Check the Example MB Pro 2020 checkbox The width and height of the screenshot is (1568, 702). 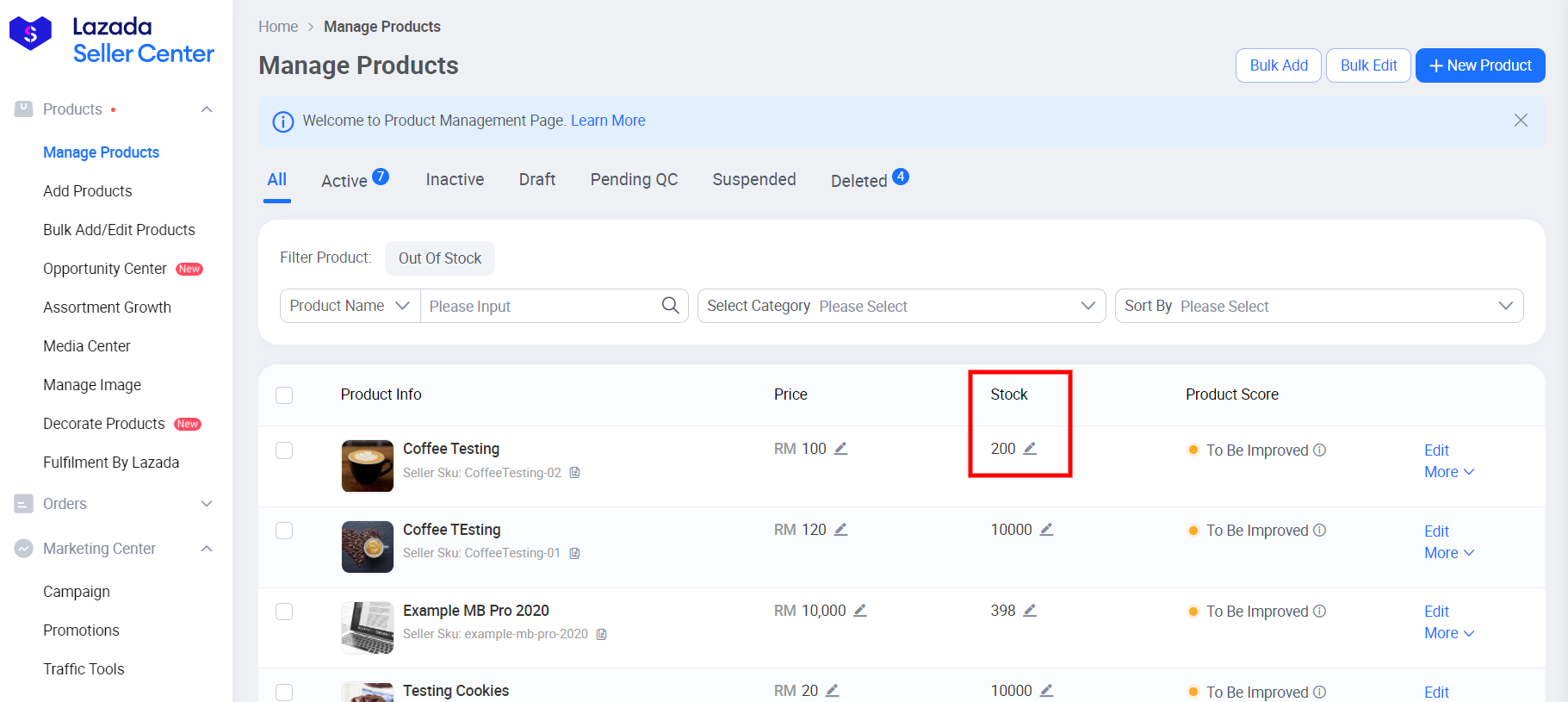284,612
